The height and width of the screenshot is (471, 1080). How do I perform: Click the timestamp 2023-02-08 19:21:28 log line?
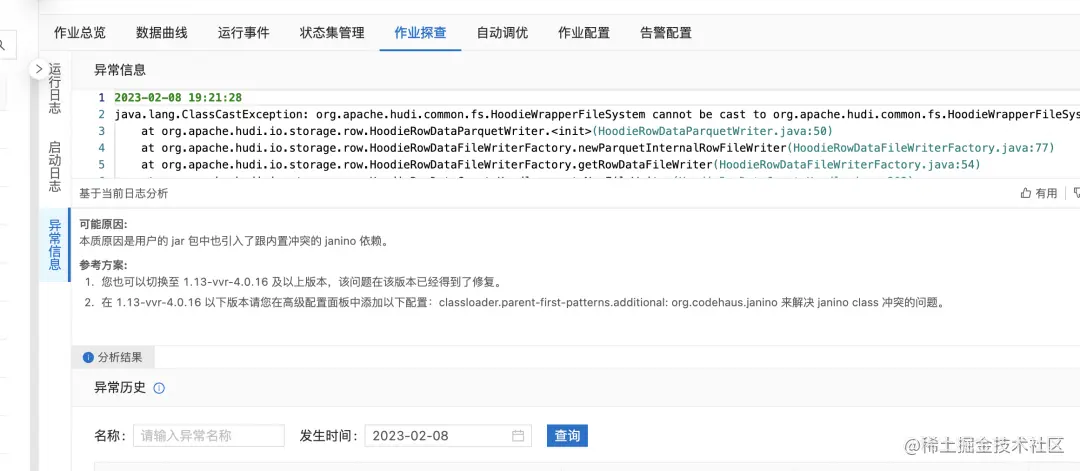click(178, 98)
